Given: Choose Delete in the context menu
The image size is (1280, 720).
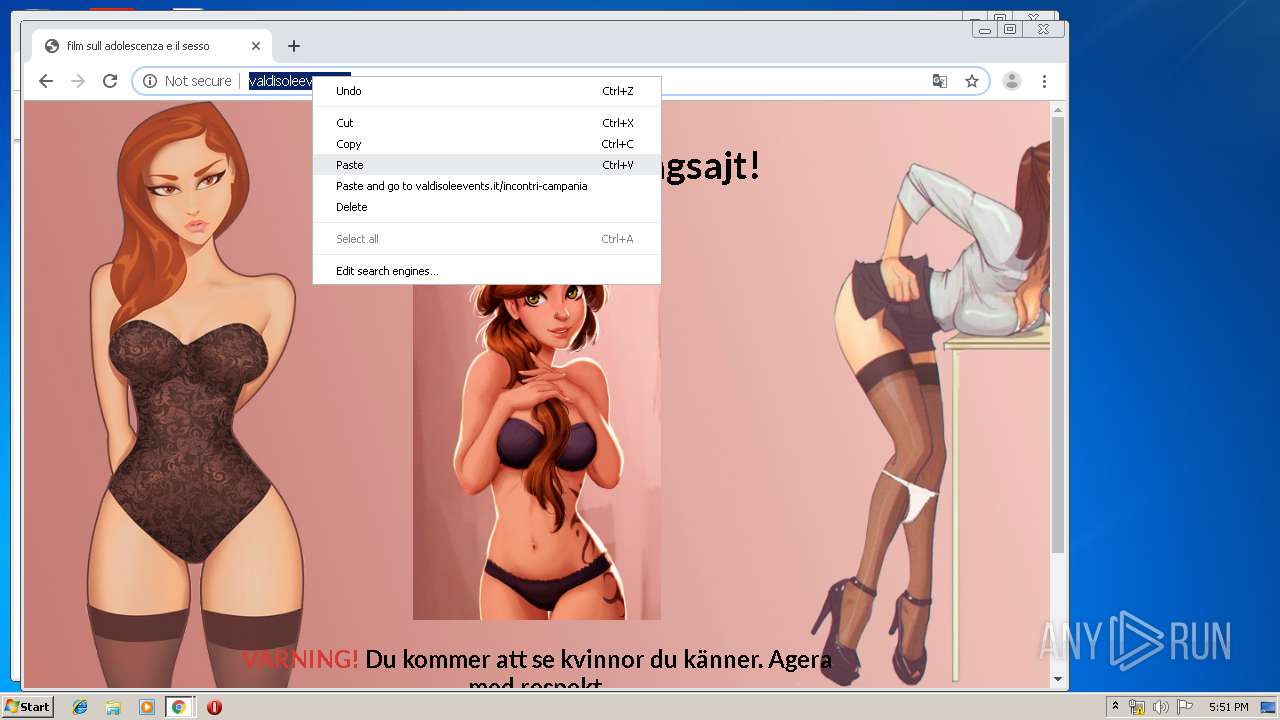Looking at the screenshot, I should click(486, 207).
